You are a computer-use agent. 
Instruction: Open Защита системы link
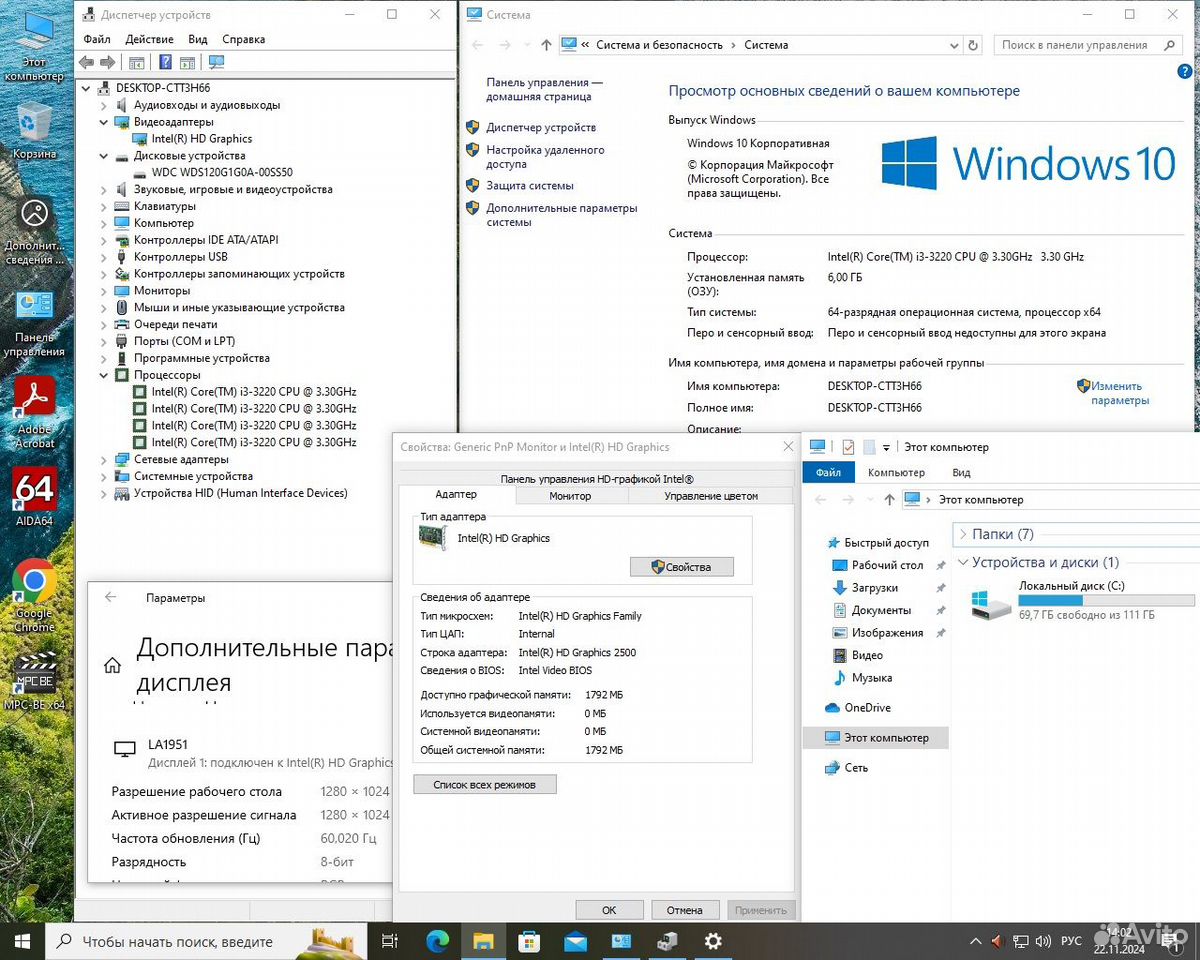click(x=530, y=185)
